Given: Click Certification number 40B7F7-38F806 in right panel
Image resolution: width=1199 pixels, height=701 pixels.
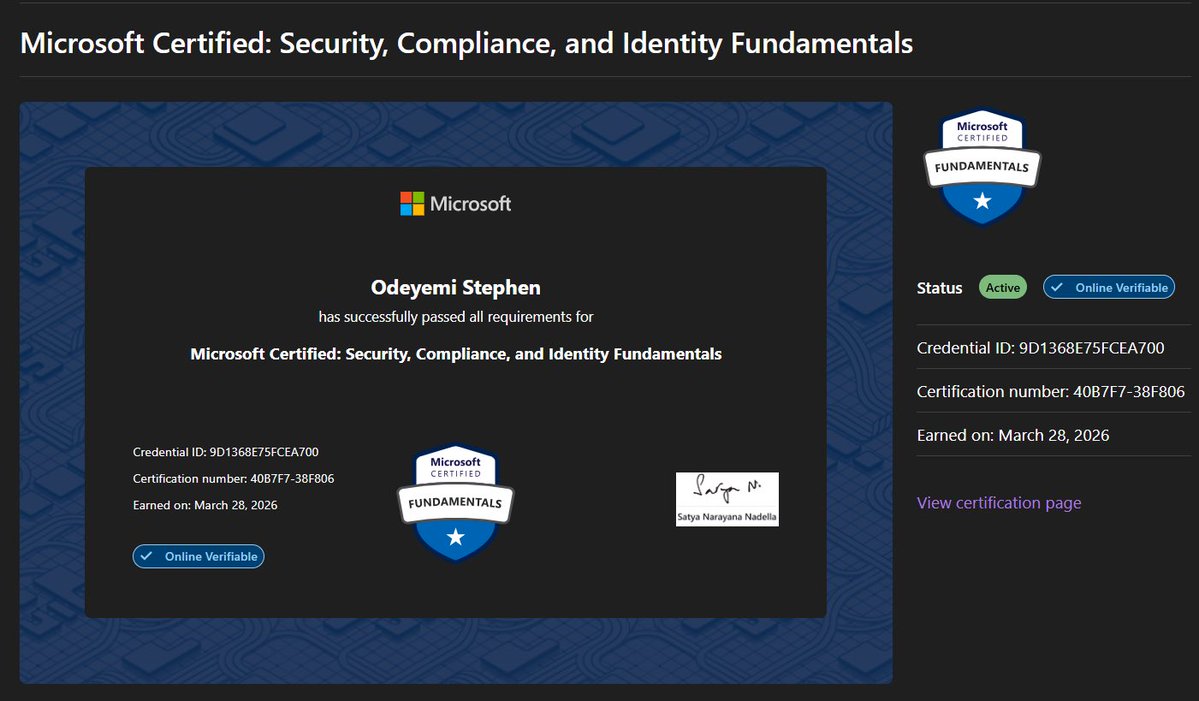Looking at the screenshot, I should click(x=1051, y=391).
